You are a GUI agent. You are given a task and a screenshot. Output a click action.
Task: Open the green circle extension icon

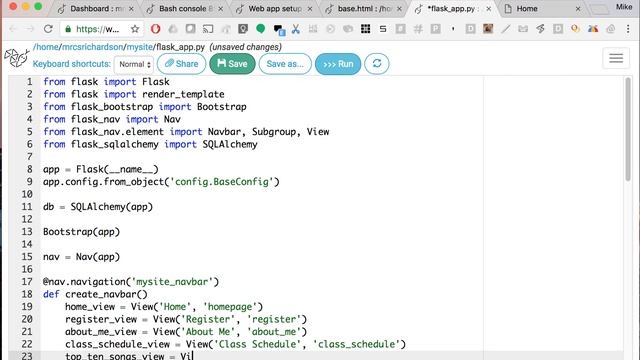(x=260, y=28)
